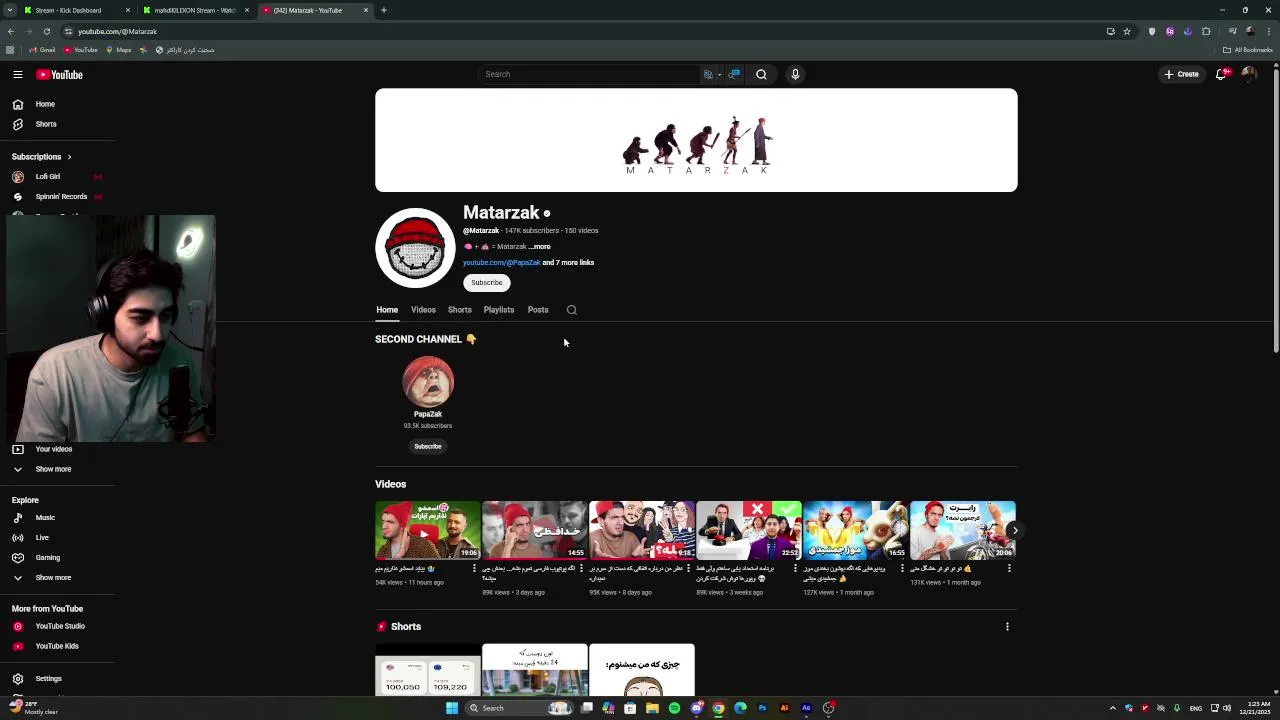
Task: Click the magnifier search button
Action: (761, 74)
